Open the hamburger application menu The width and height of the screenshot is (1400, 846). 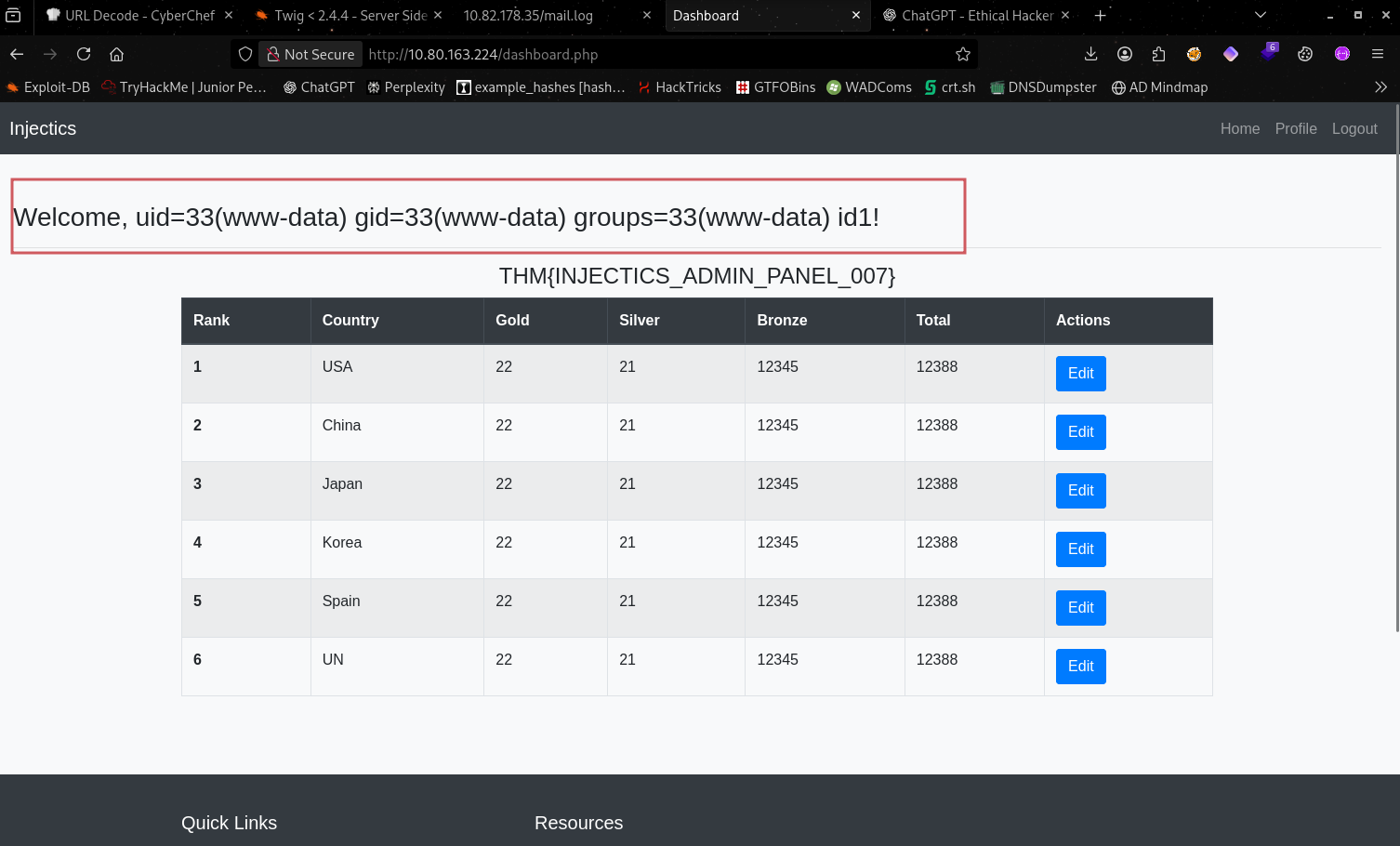1378,54
